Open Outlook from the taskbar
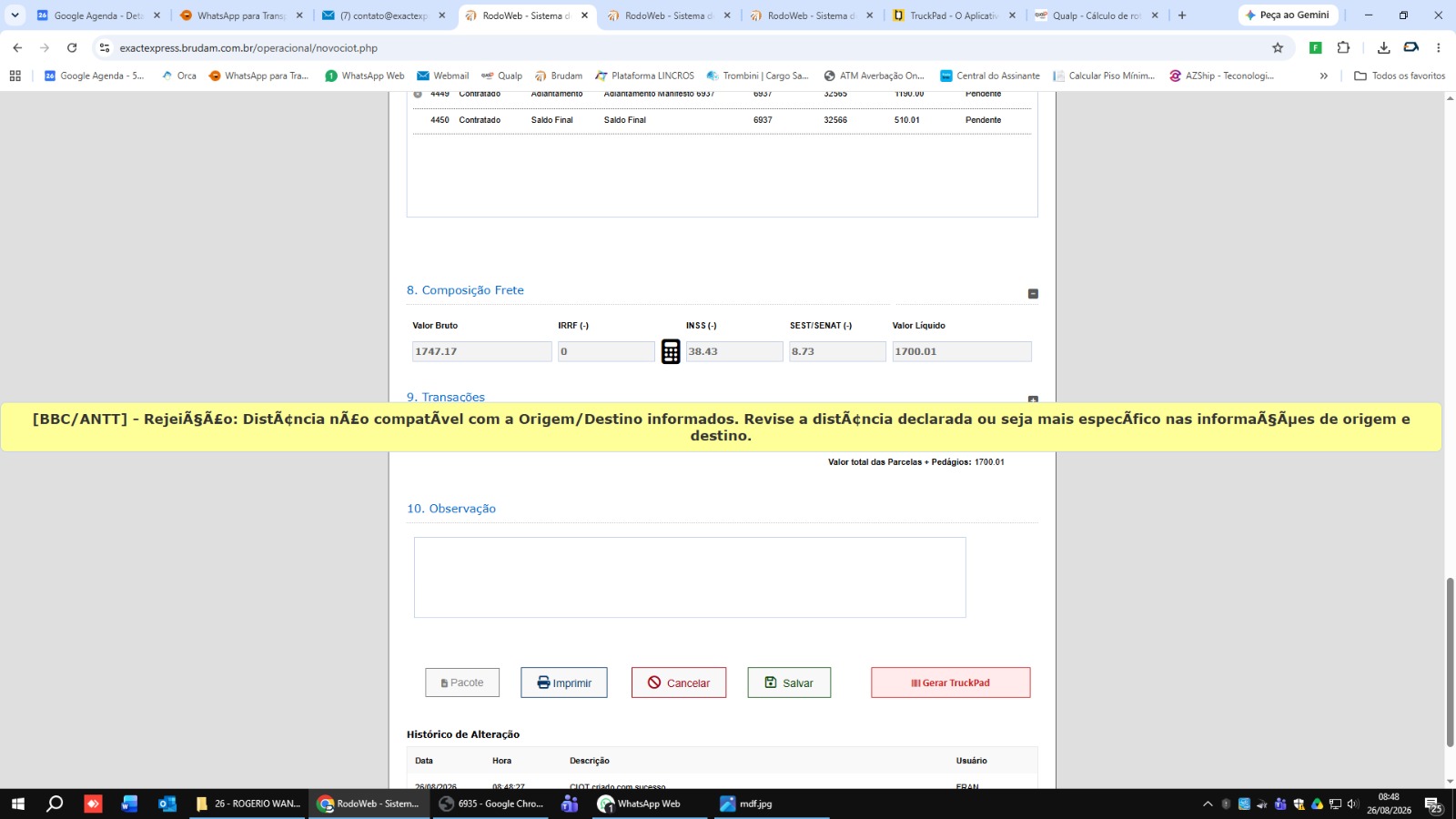The image size is (1456, 819). (167, 804)
